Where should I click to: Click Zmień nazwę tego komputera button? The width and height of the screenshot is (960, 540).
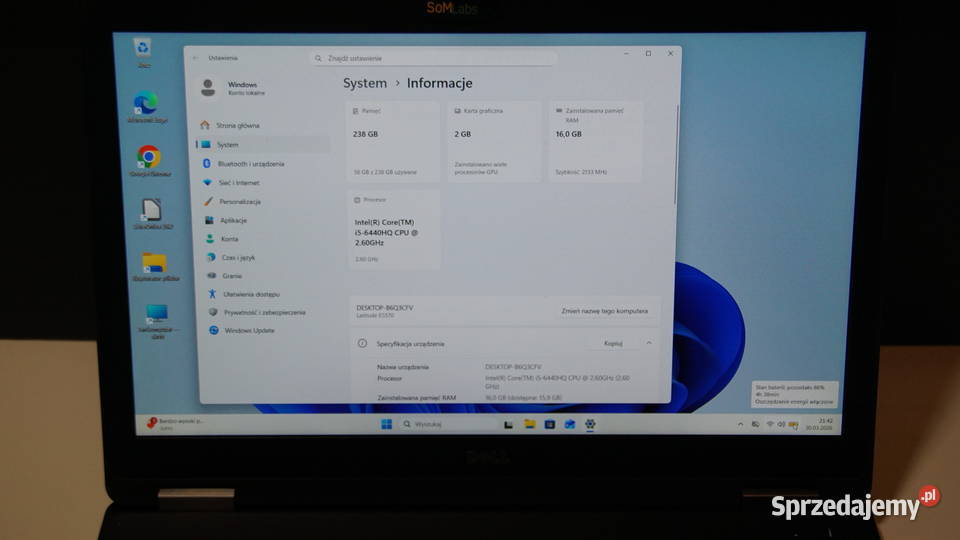click(604, 311)
